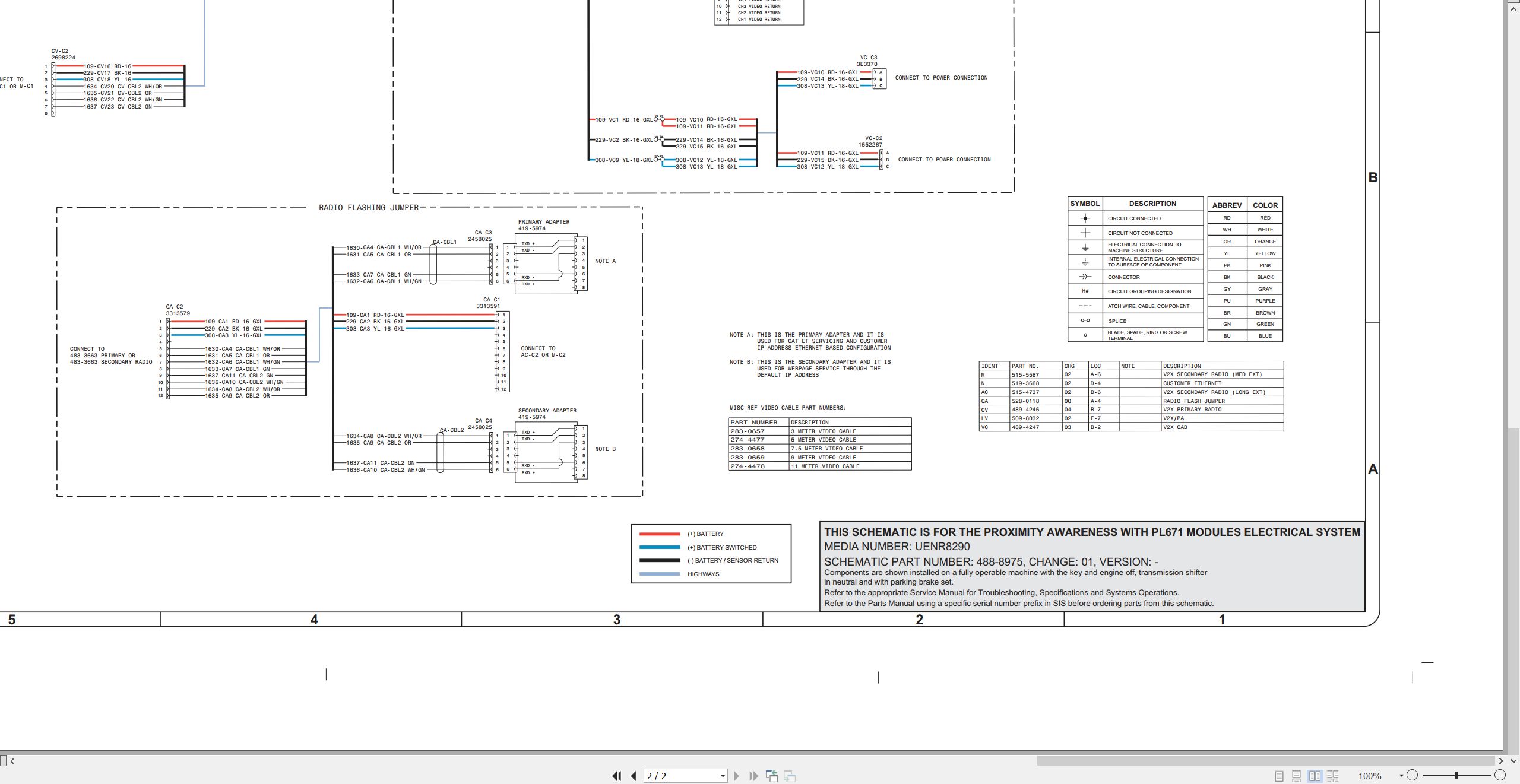Click the HIGHWAYS legend entry
Screen dimensions: 1520x784
click(679, 574)
